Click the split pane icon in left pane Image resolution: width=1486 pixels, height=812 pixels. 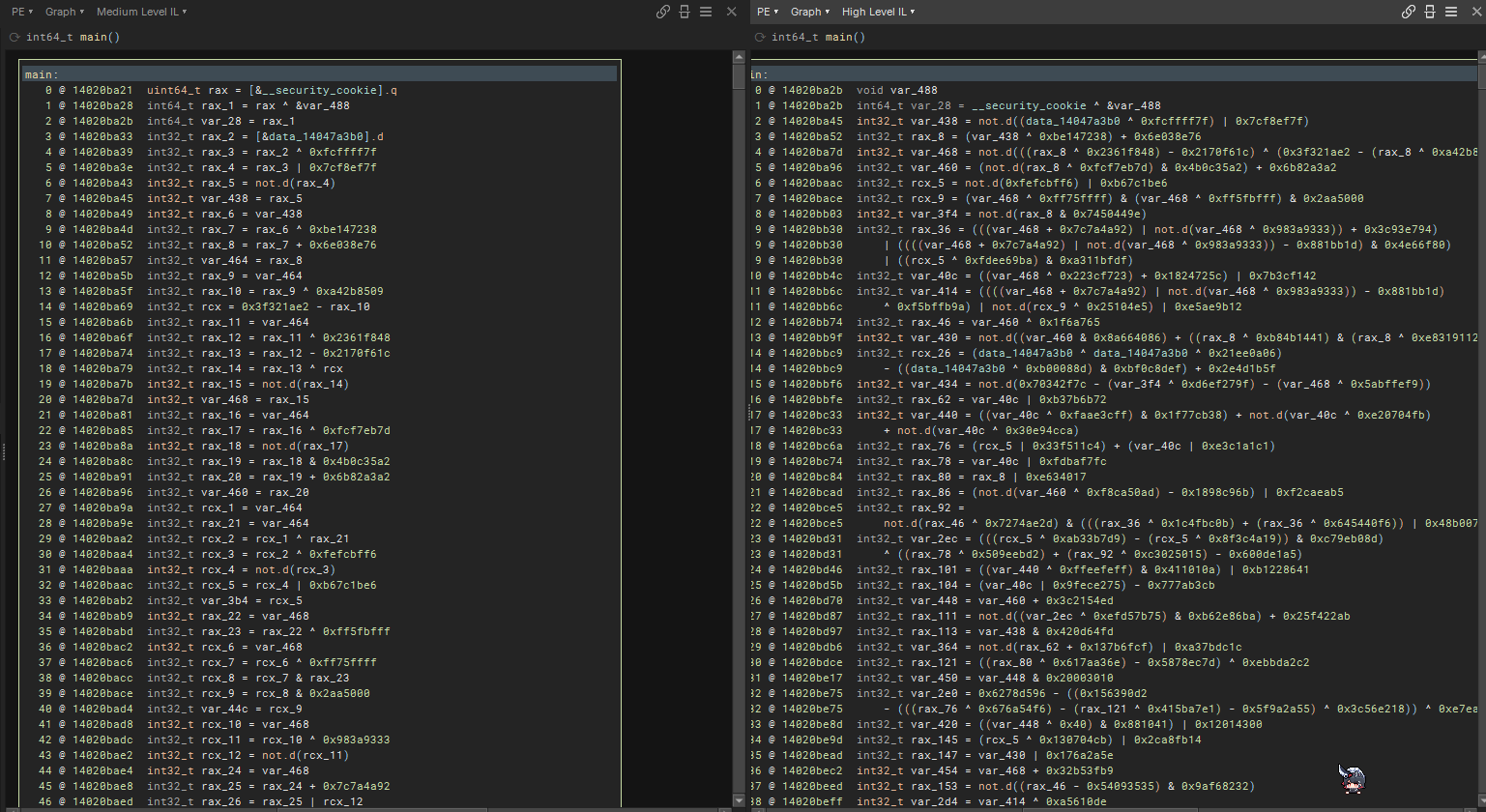click(x=685, y=12)
